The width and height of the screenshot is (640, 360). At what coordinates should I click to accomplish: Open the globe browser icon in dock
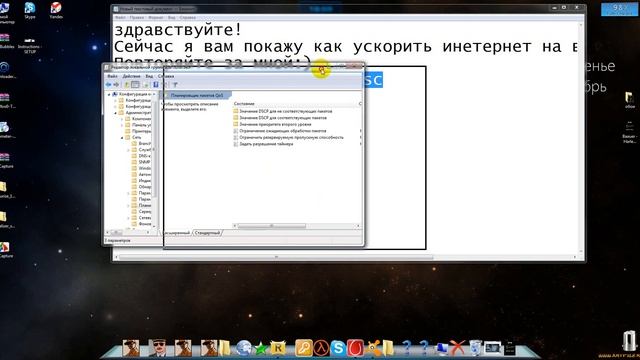[244, 348]
